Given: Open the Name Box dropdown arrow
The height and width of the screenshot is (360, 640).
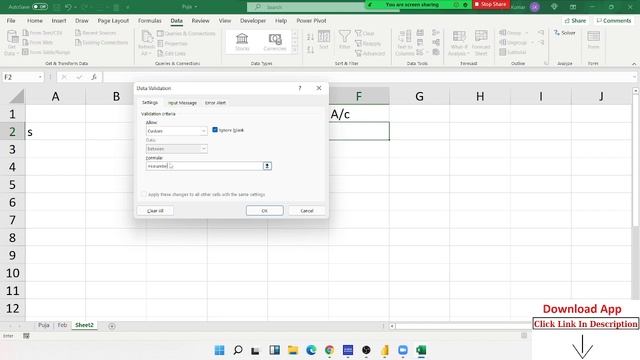Looking at the screenshot, I should [x=40, y=77].
